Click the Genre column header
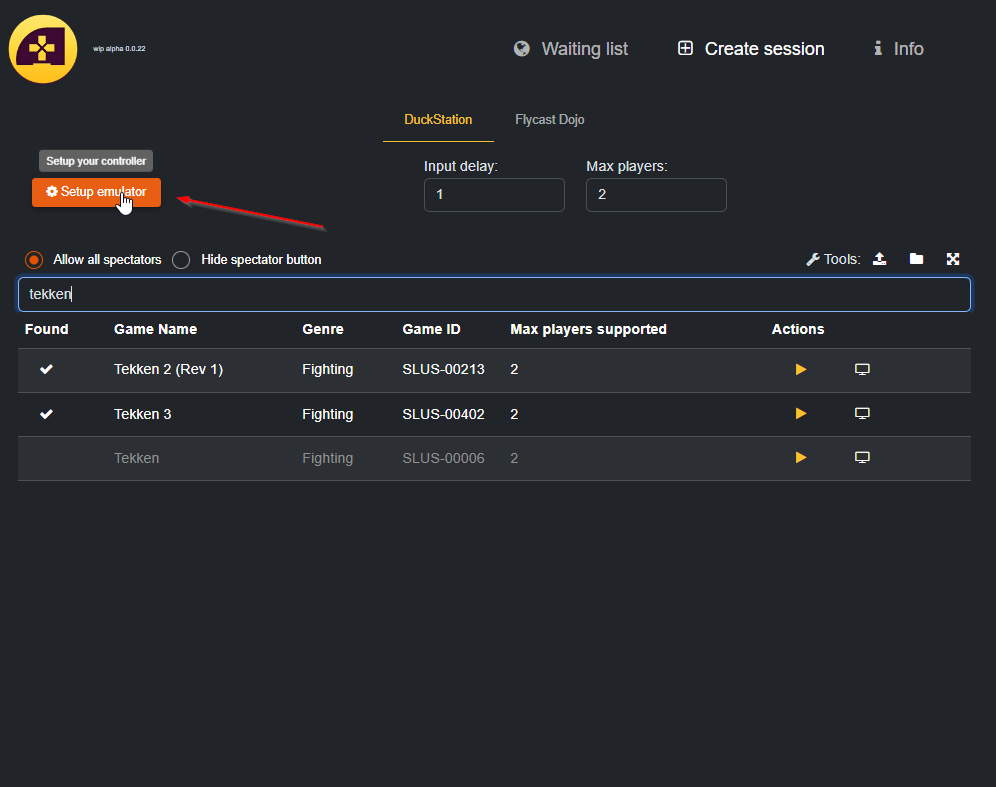This screenshot has width=996, height=787. tap(323, 329)
